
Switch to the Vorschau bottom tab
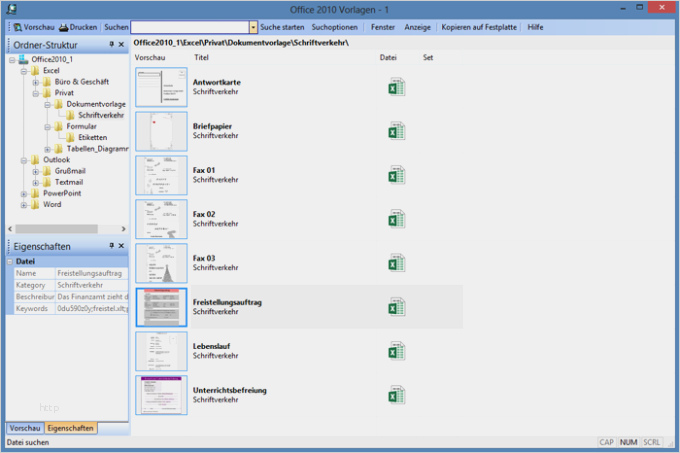(x=25, y=428)
